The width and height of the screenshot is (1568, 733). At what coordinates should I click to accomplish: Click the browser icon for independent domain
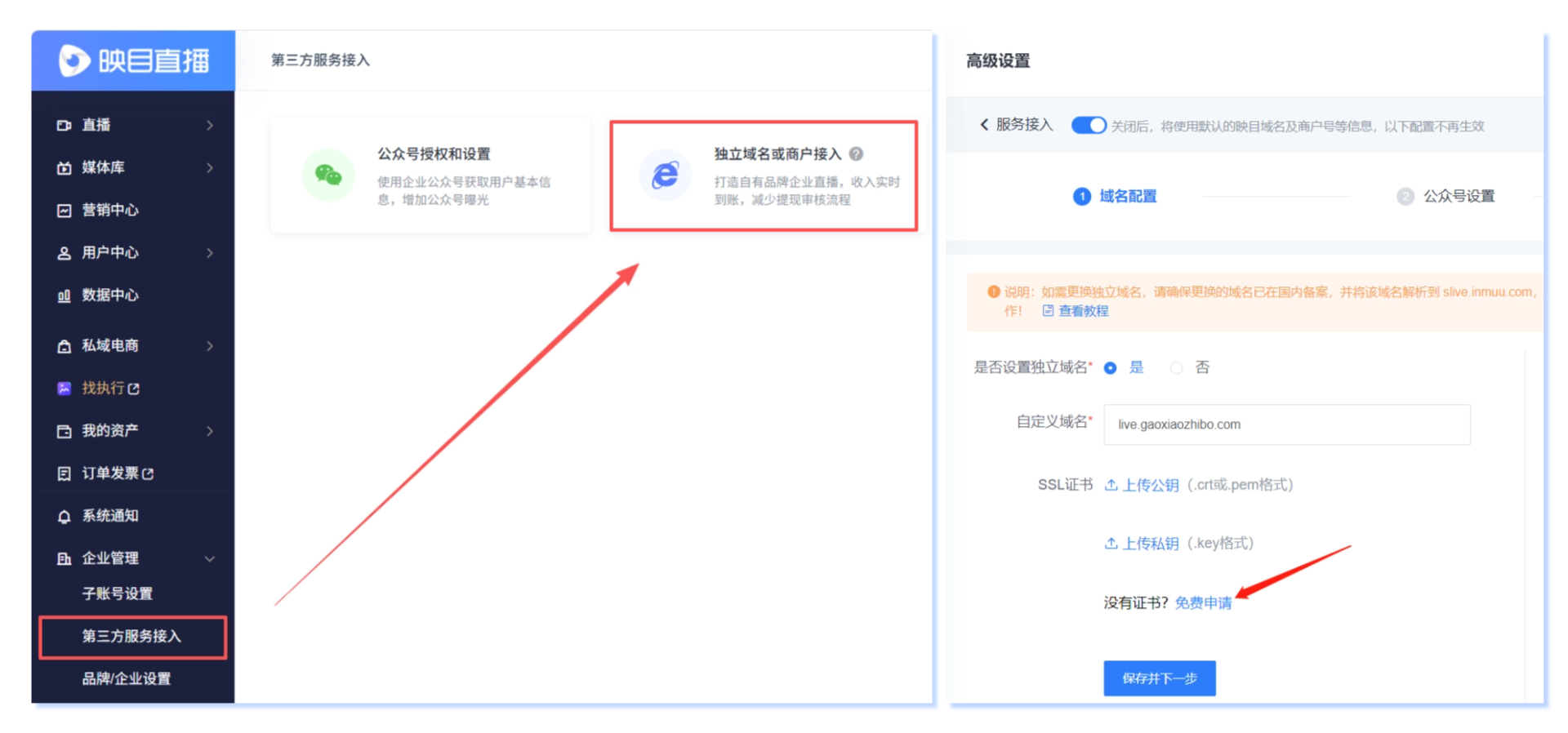tap(665, 175)
